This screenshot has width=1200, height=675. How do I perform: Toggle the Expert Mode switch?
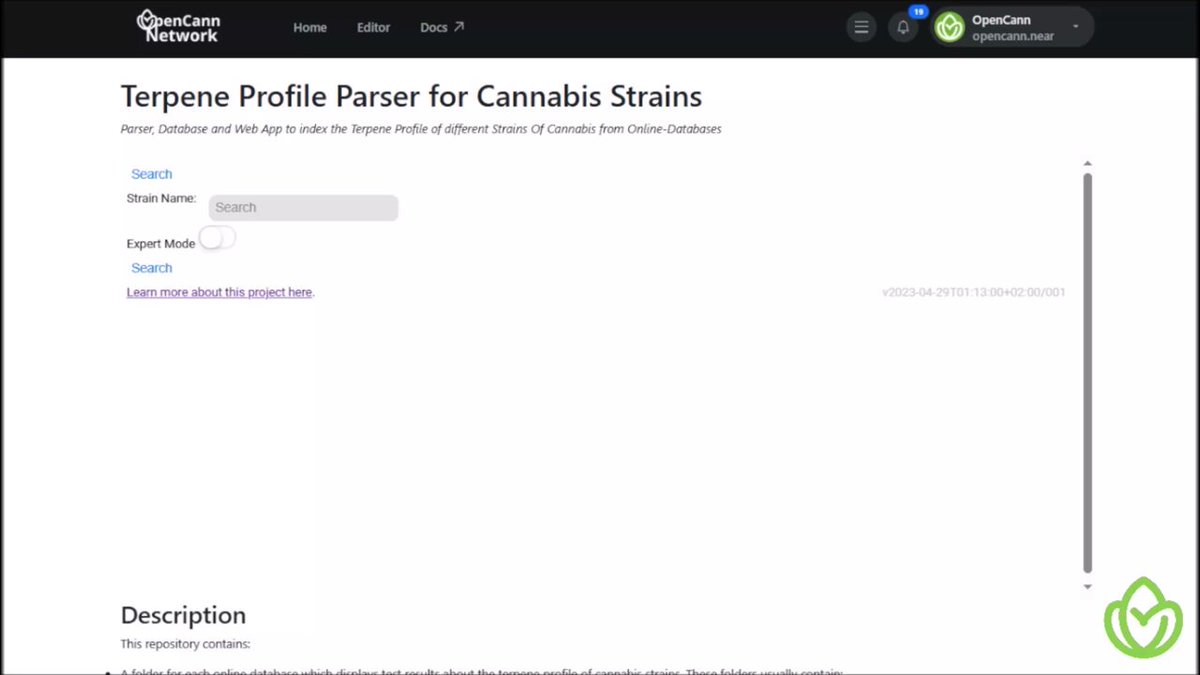pyautogui.click(x=217, y=238)
